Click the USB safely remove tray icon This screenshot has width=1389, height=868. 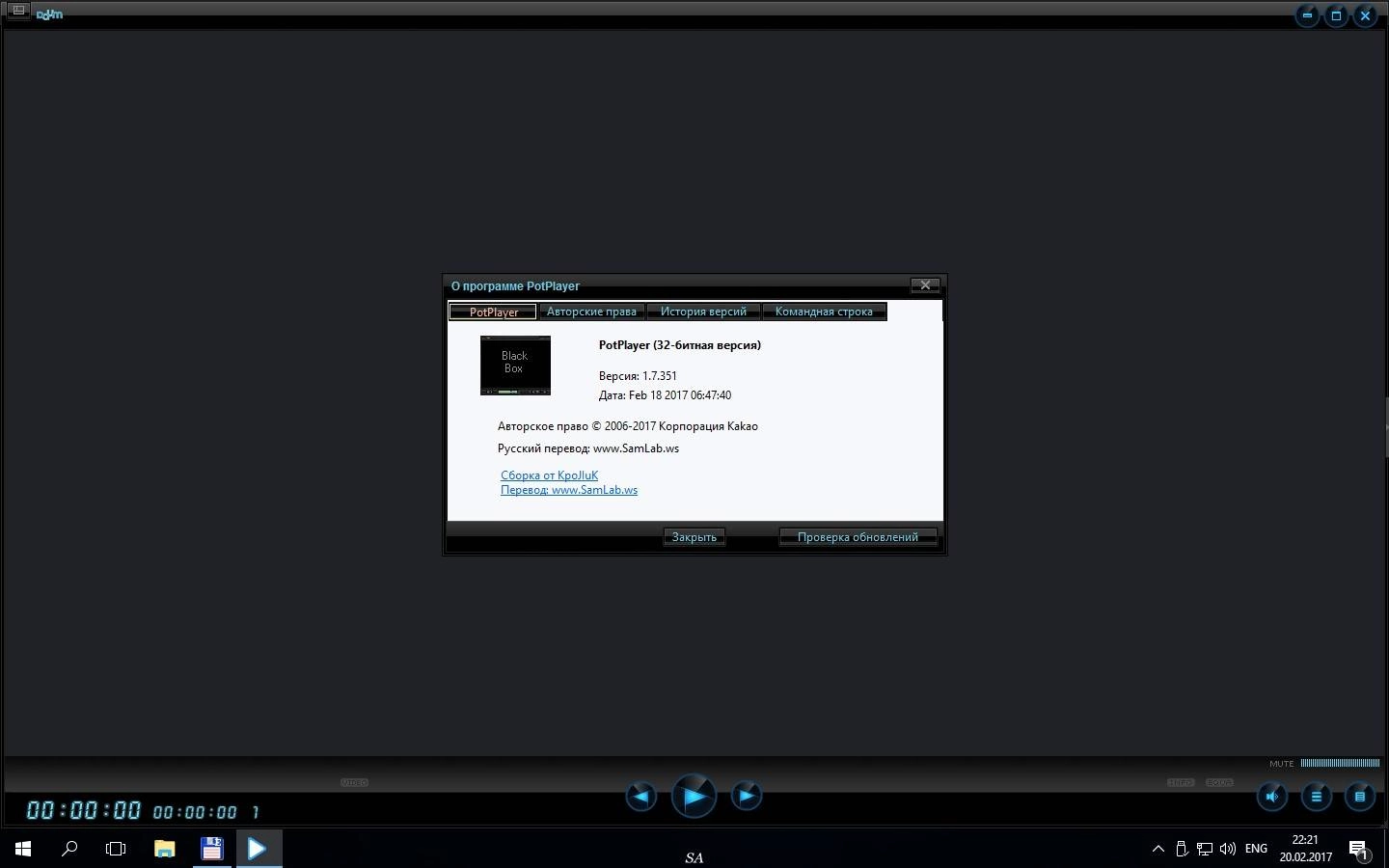point(1181,849)
